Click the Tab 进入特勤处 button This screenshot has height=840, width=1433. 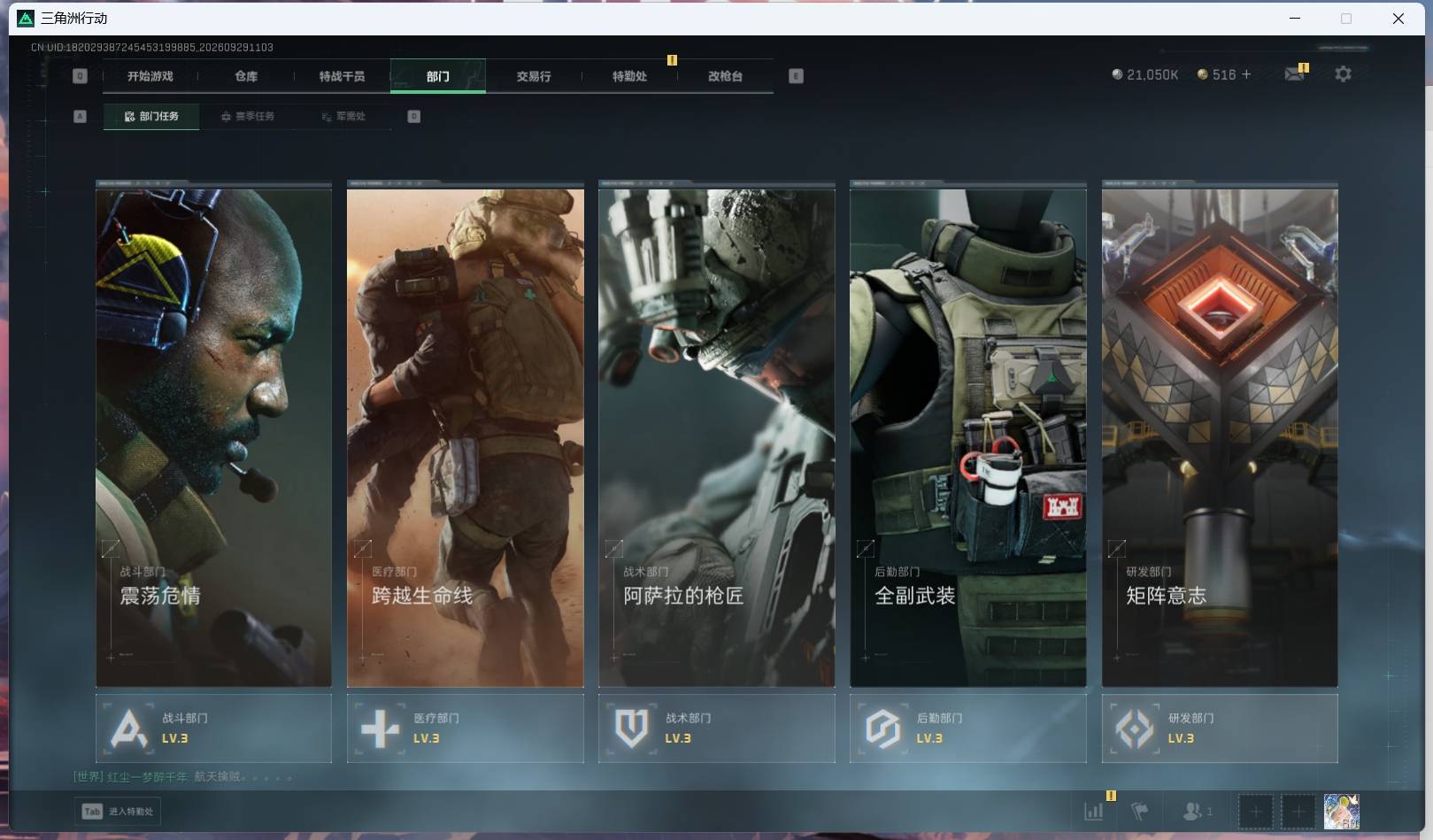pyautogui.click(x=118, y=811)
